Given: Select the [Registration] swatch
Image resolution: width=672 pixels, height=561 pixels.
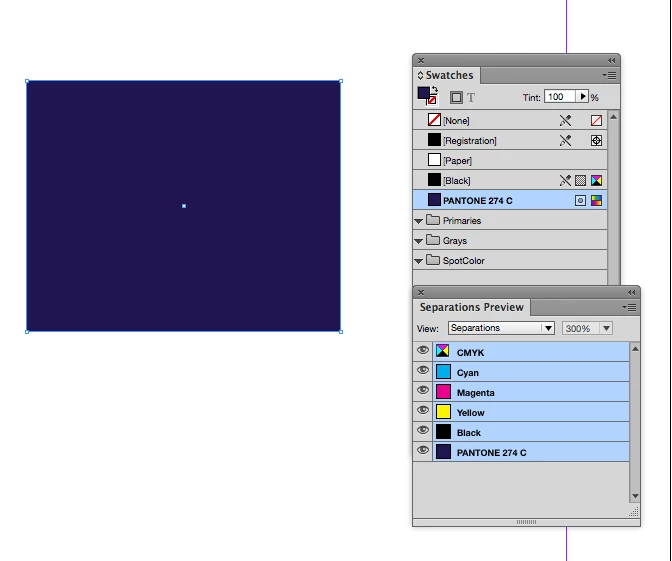Looking at the screenshot, I should coord(510,141).
